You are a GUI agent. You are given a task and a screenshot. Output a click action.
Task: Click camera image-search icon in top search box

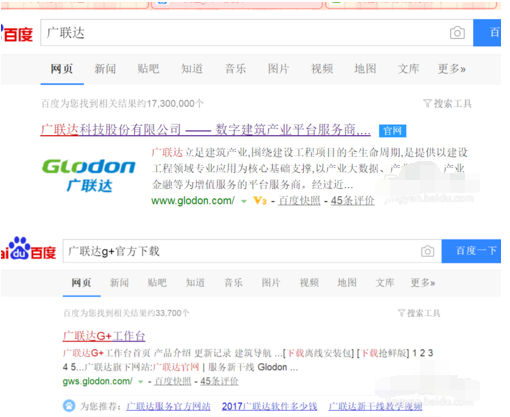pyautogui.click(x=457, y=33)
